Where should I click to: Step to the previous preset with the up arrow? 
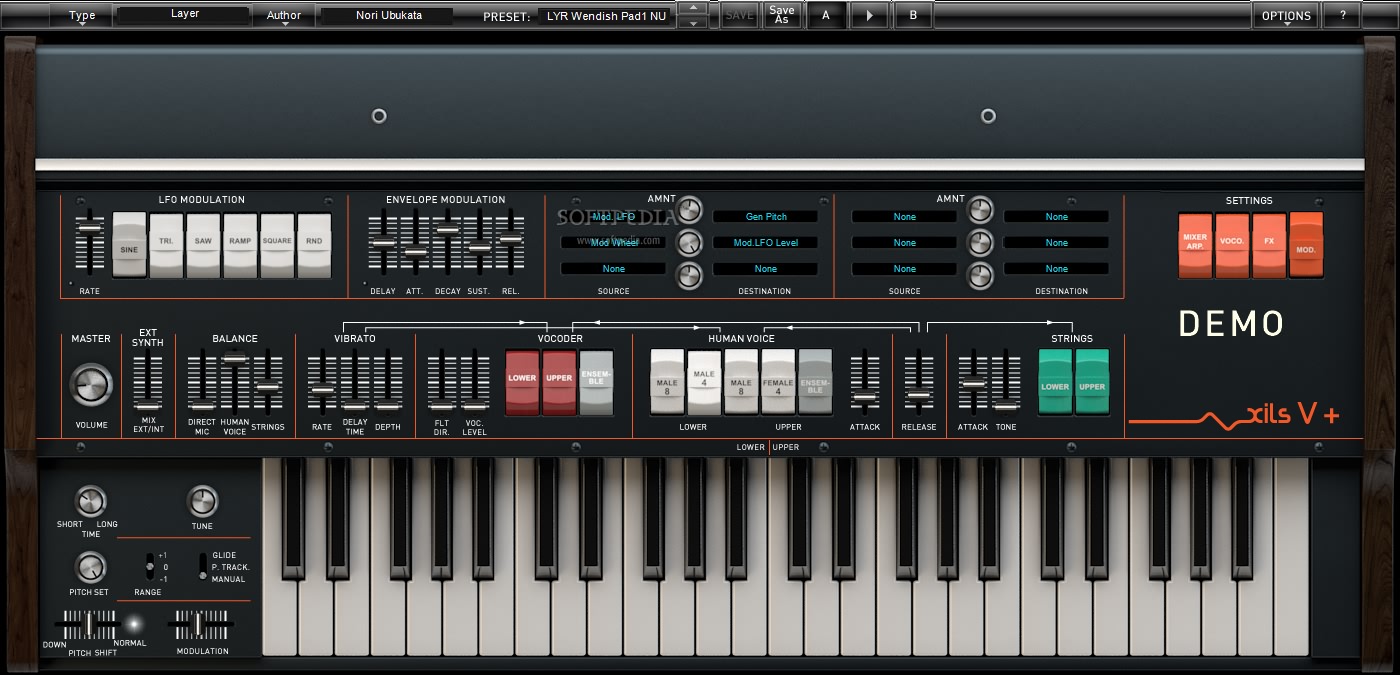pos(692,8)
